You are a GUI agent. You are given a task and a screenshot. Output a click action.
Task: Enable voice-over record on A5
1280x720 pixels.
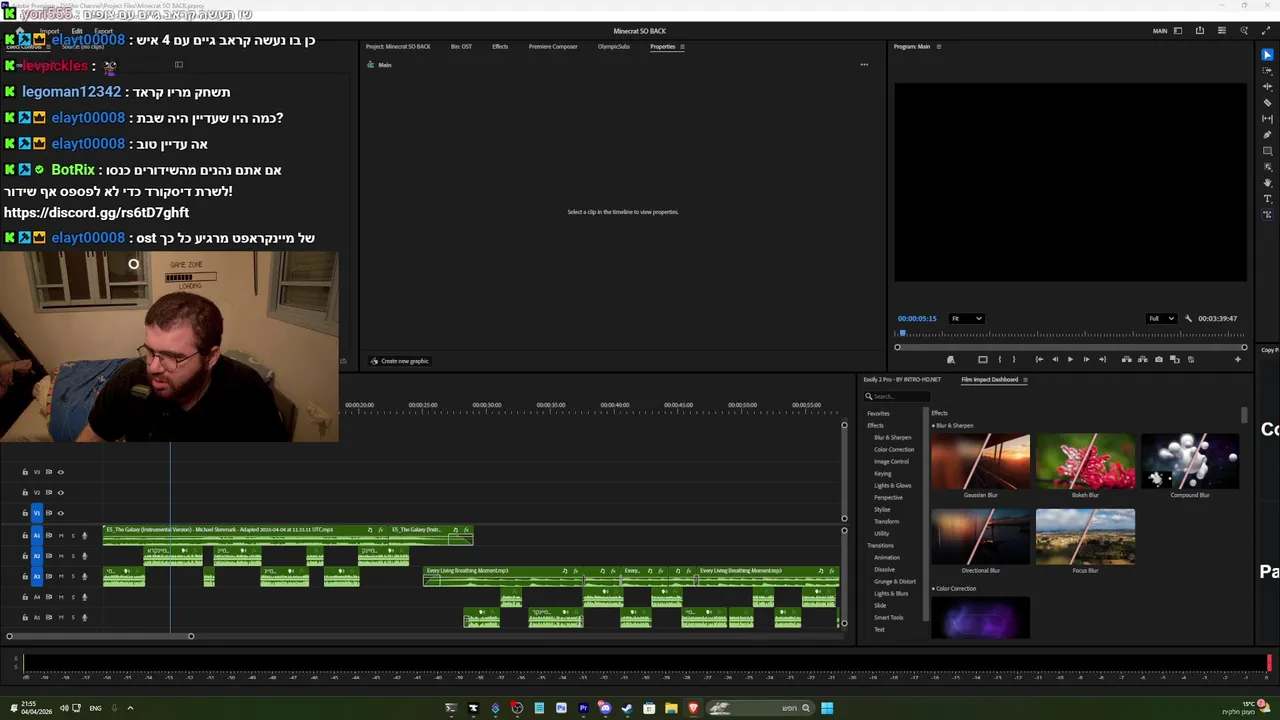pyautogui.click(x=84, y=617)
